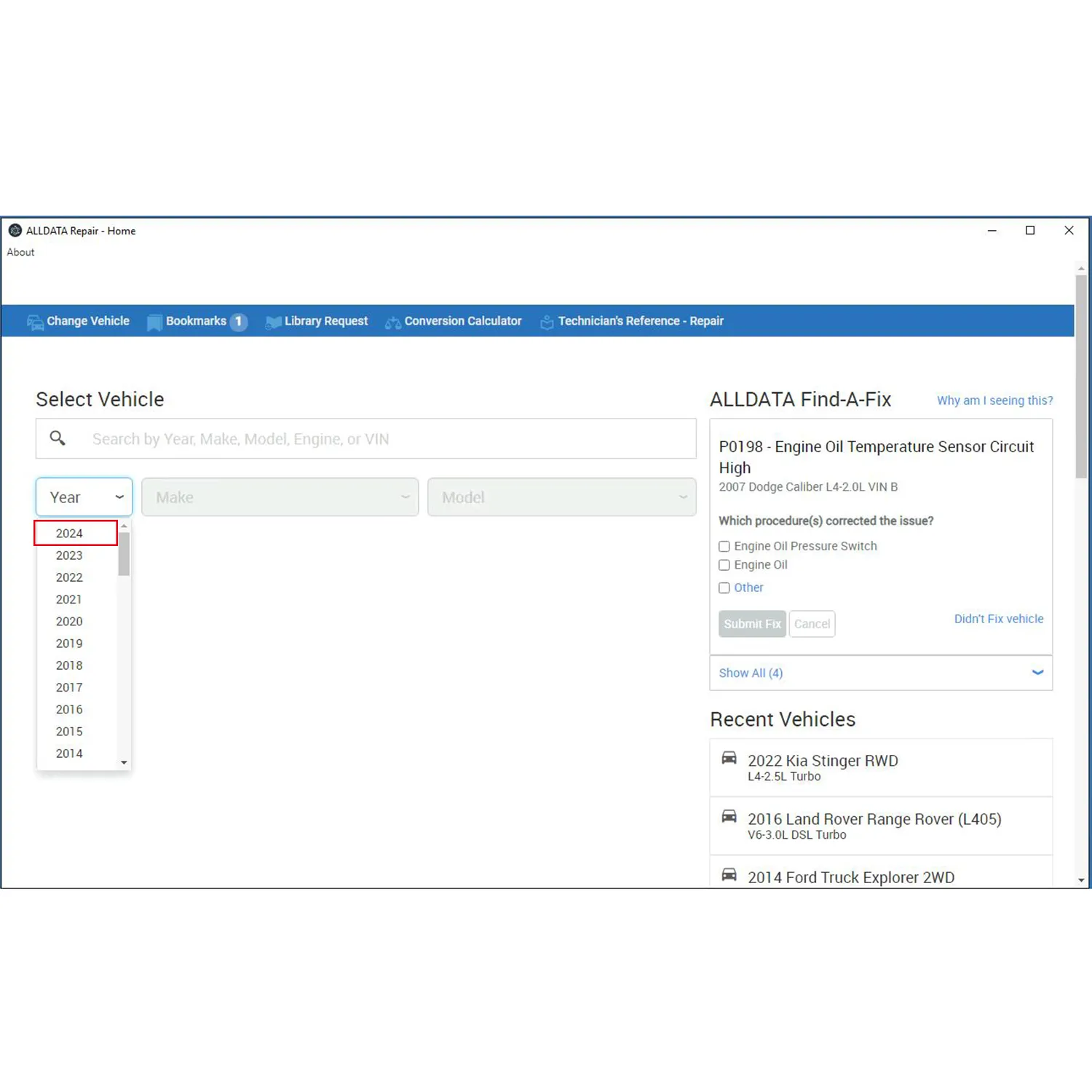Viewport: 1092px width, 1092px height.
Task: Click the magnifying glass search icon
Action: pos(58,438)
